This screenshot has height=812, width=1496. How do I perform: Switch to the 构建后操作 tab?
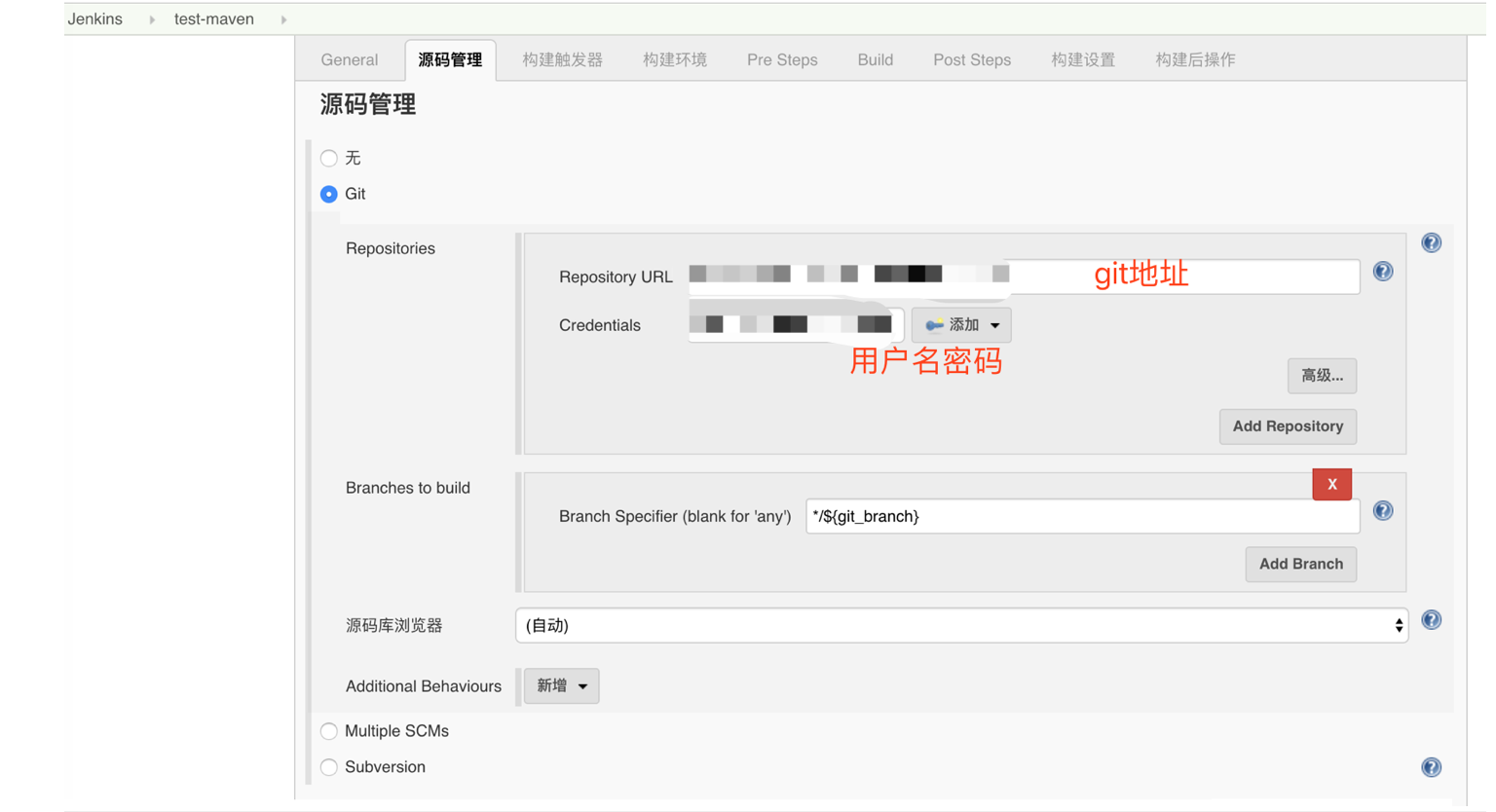[x=1195, y=59]
